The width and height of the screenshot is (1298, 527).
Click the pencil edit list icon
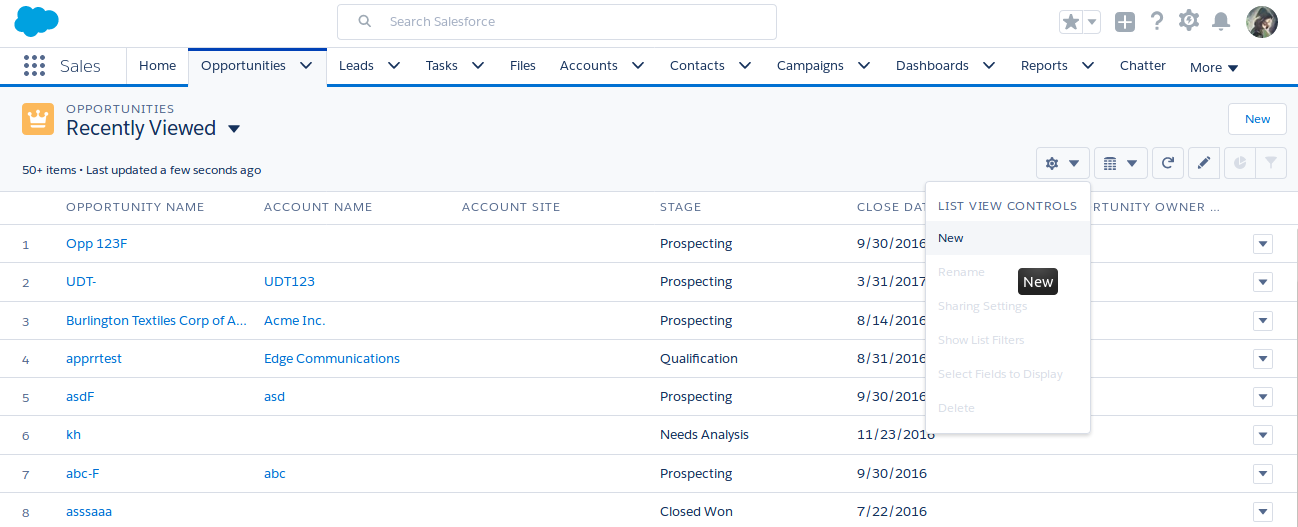point(1204,163)
